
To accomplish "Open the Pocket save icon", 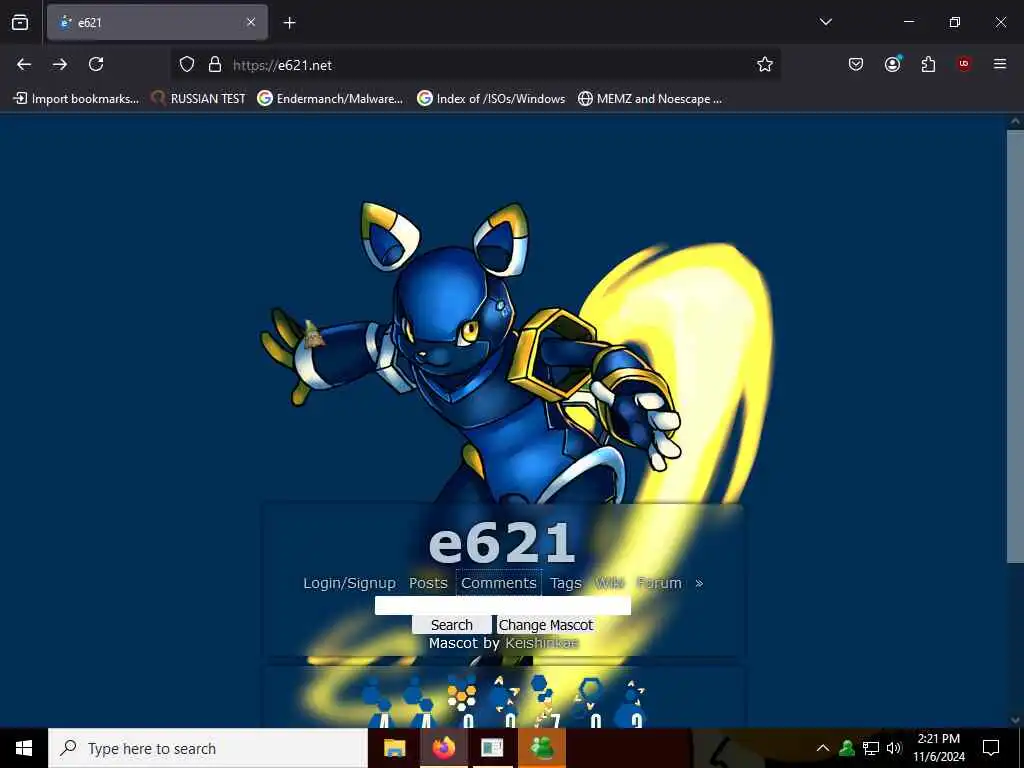I will click(856, 64).
